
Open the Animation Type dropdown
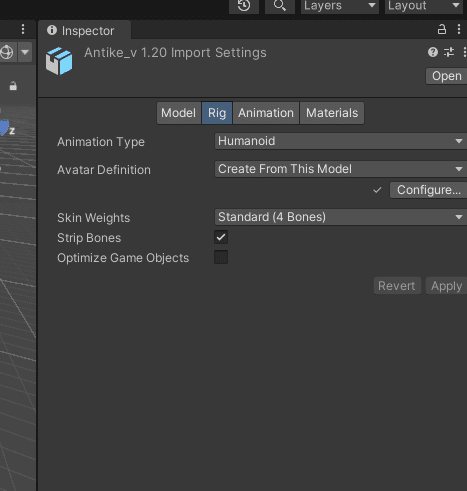point(341,141)
